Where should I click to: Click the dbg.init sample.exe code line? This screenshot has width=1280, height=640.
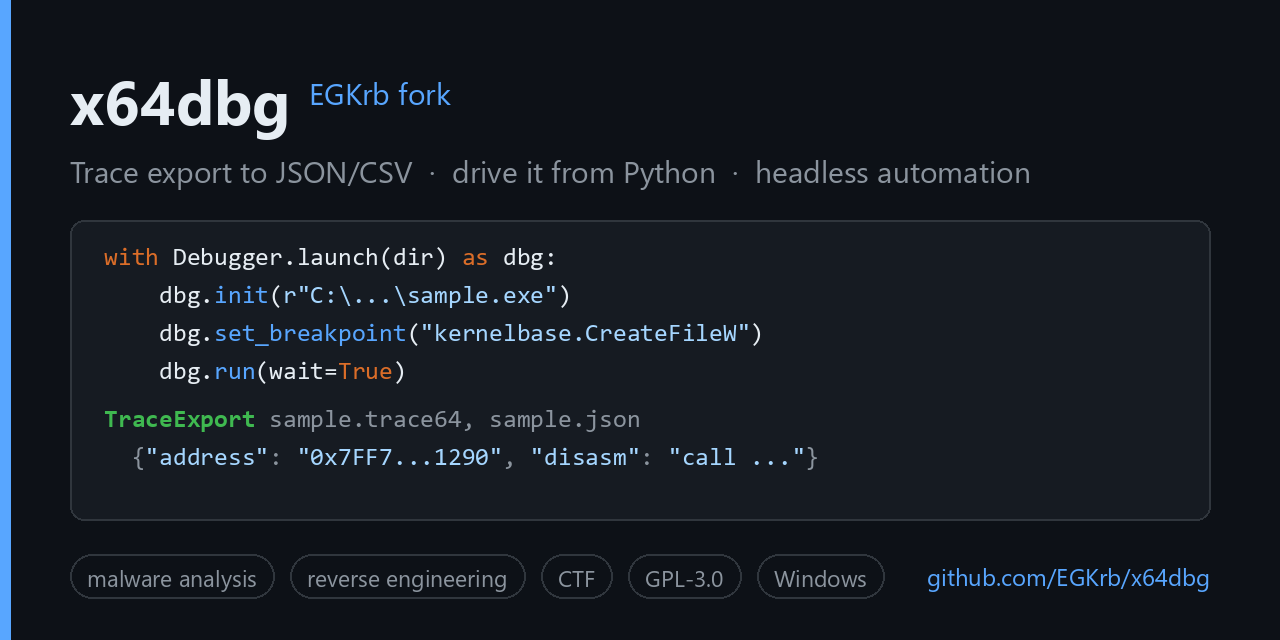coord(364,296)
